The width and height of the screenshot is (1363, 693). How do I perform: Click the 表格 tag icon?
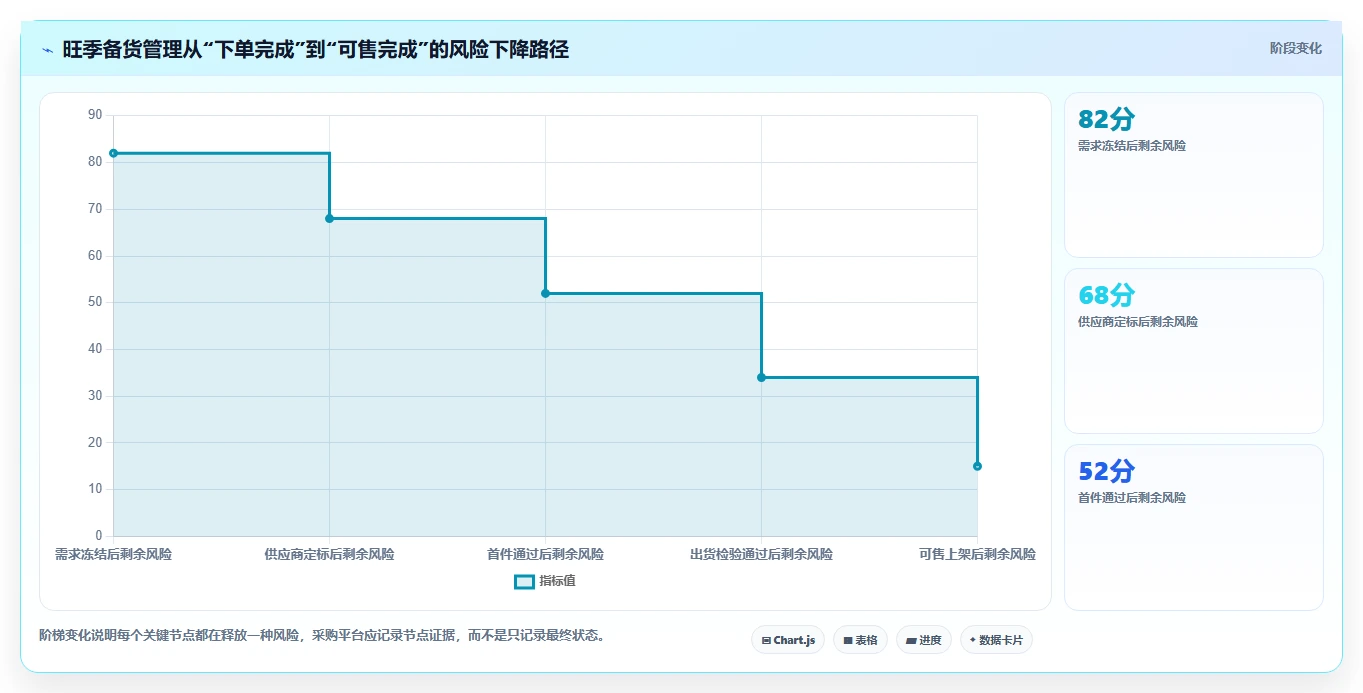pyautogui.click(x=848, y=640)
